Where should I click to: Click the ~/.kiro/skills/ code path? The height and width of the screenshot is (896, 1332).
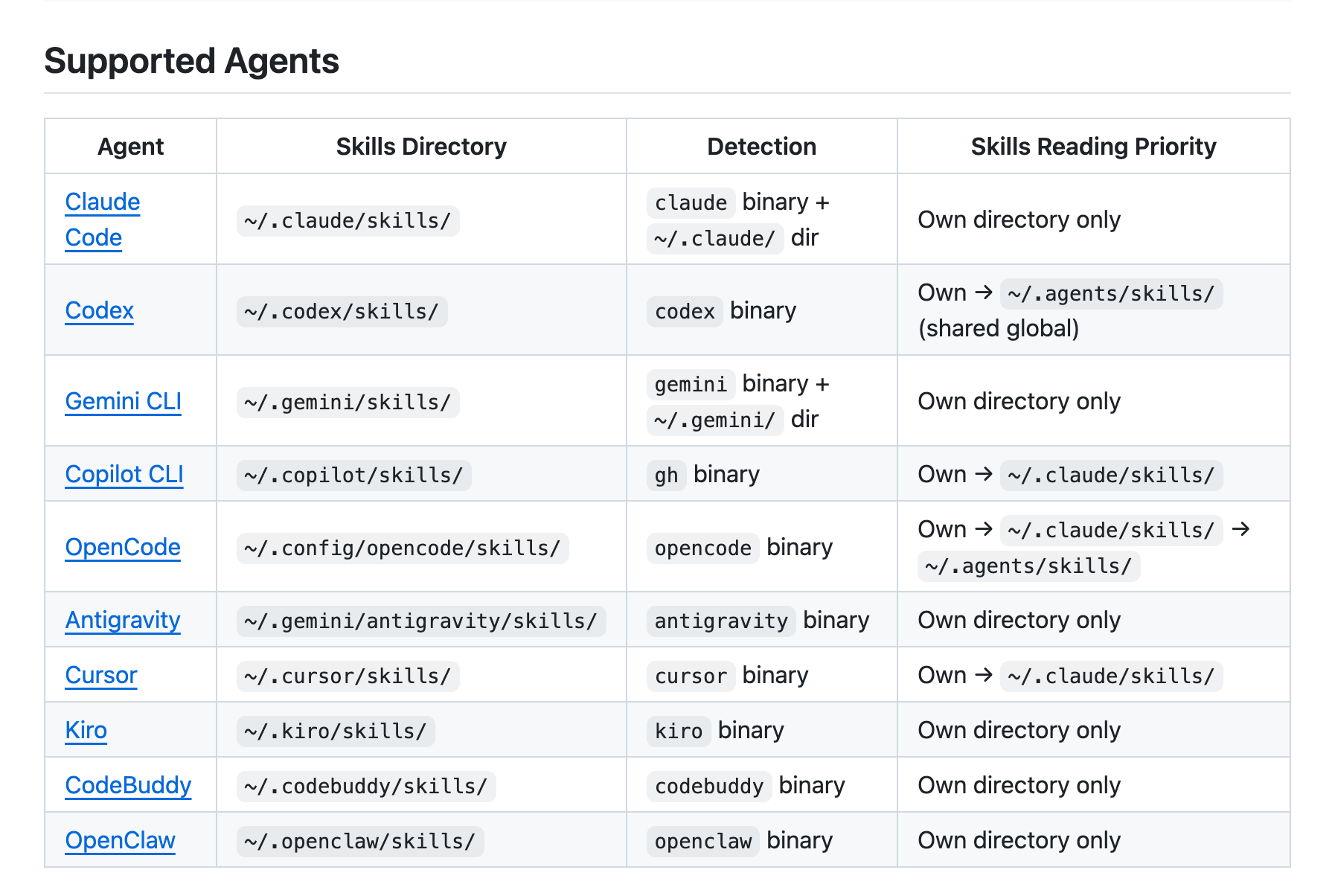(x=336, y=732)
